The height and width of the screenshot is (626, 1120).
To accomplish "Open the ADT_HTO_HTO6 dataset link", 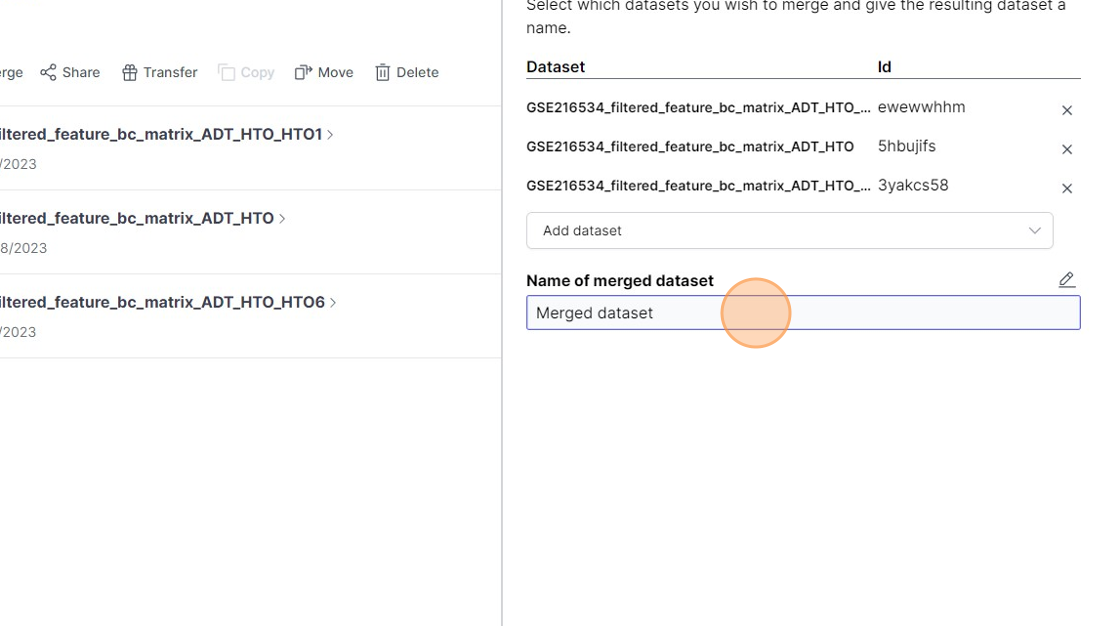I will (x=162, y=302).
